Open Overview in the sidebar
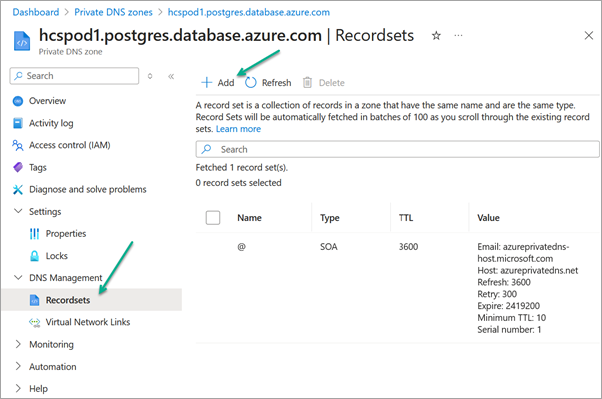Screen dimensions: 602x399 click(48, 101)
